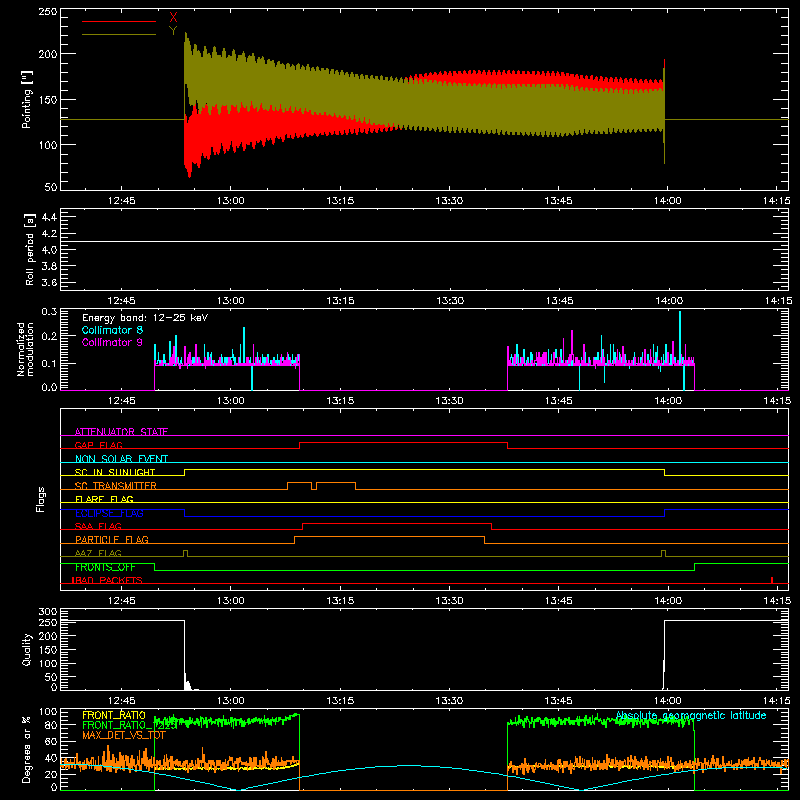The width and height of the screenshot is (800, 800).
Task: Click the 3.6 tick on Roll period axis
Action: (49, 282)
